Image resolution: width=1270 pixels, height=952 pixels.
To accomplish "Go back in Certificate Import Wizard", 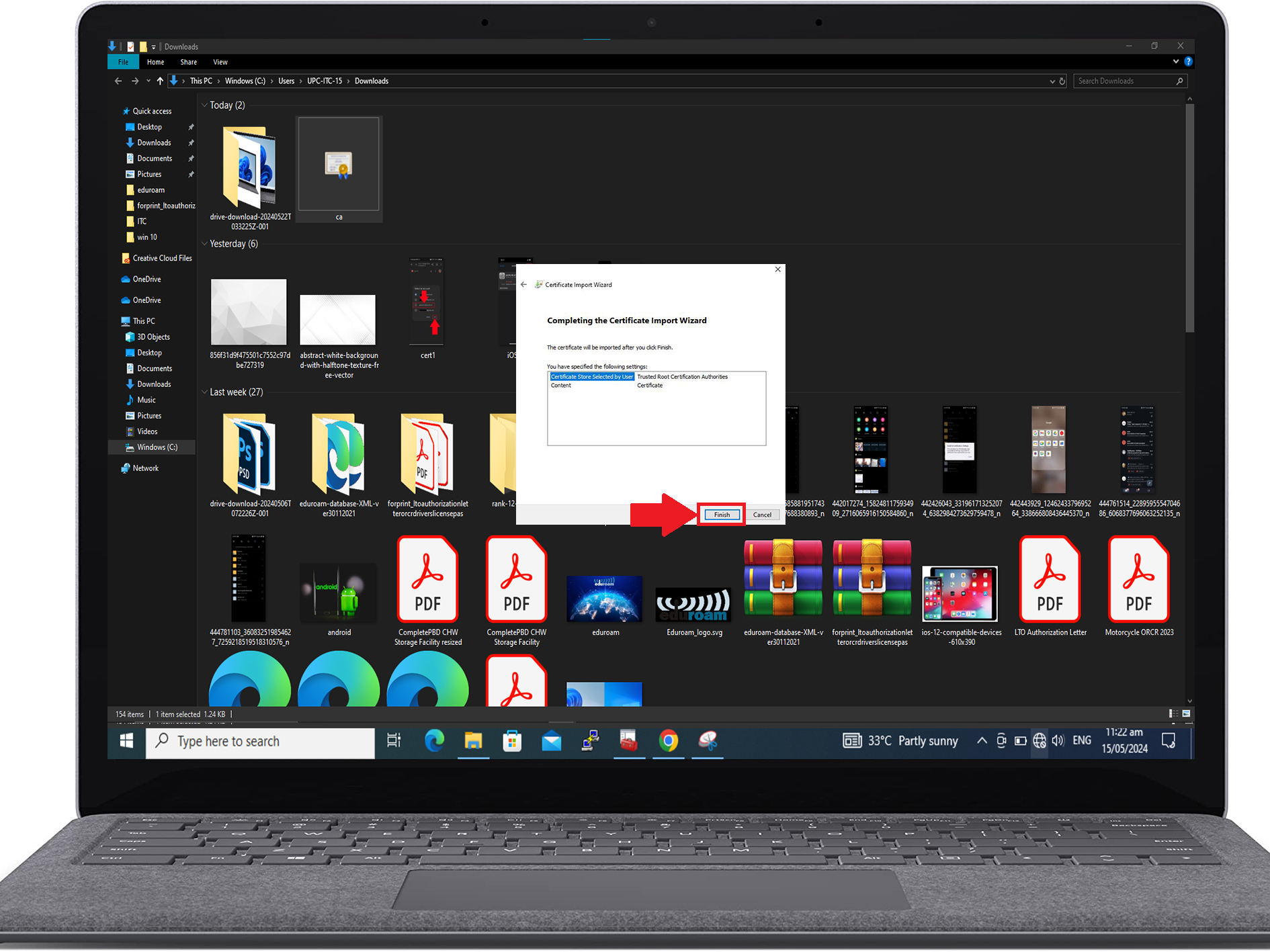I will (x=524, y=285).
